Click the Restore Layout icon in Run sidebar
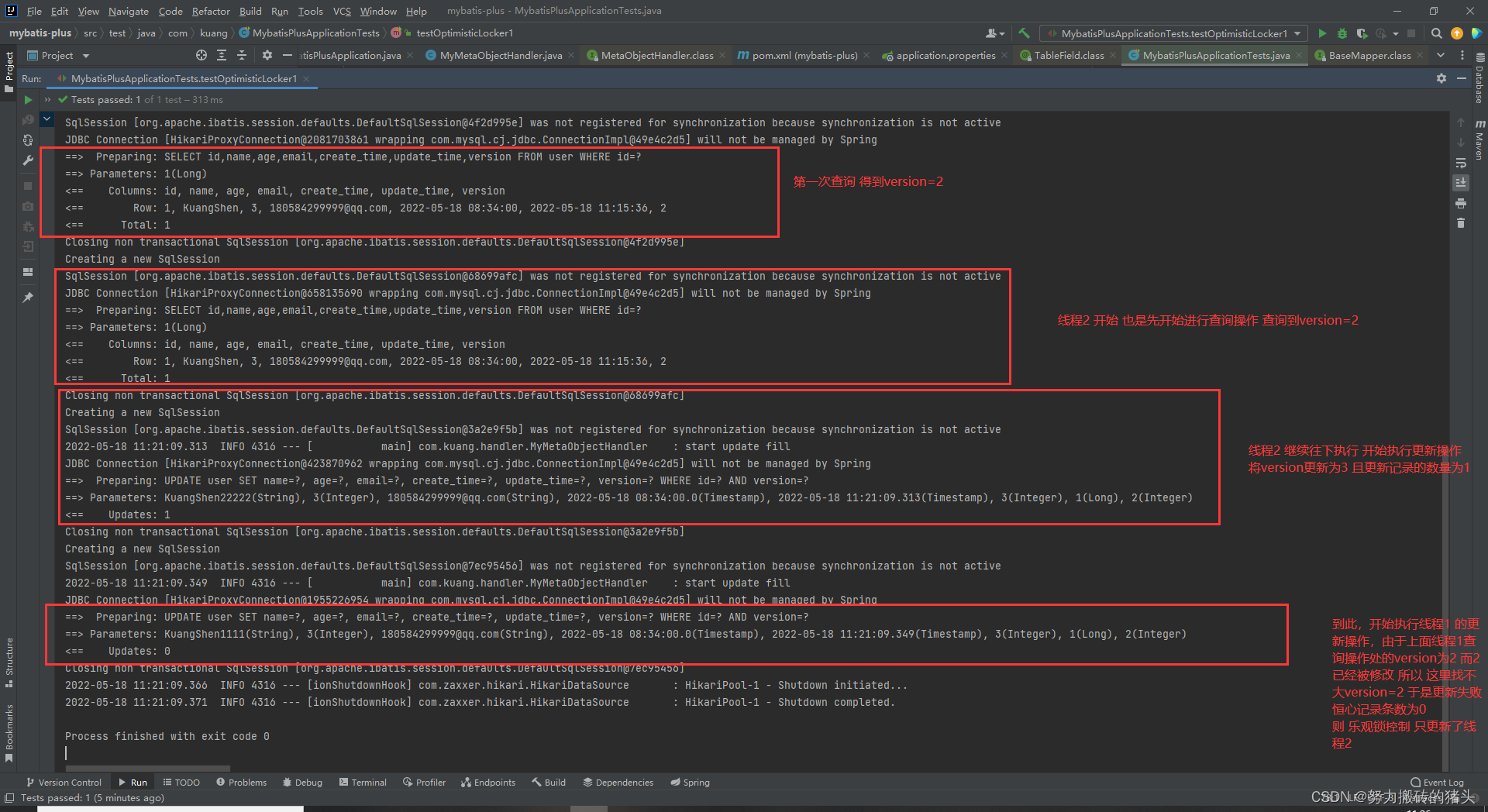The image size is (1488, 812). pyautogui.click(x=28, y=272)
